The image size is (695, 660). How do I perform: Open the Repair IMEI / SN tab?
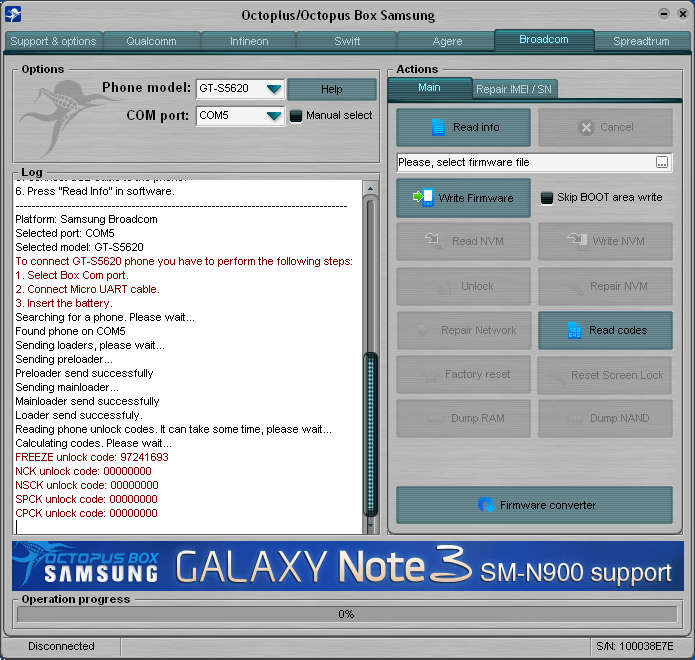[513, 89]
